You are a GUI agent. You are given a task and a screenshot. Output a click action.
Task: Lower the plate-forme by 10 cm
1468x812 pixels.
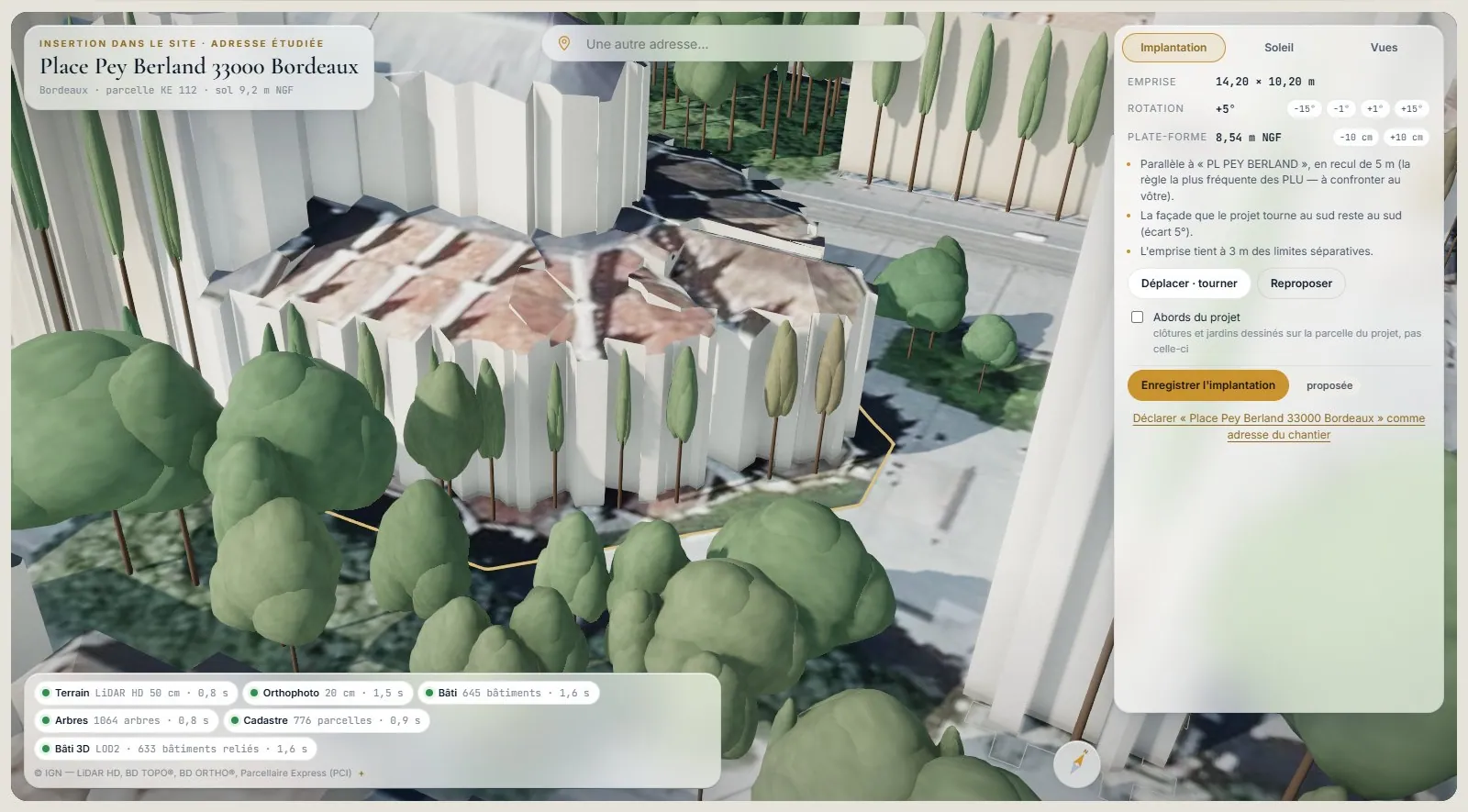[x=1356, y=138]
